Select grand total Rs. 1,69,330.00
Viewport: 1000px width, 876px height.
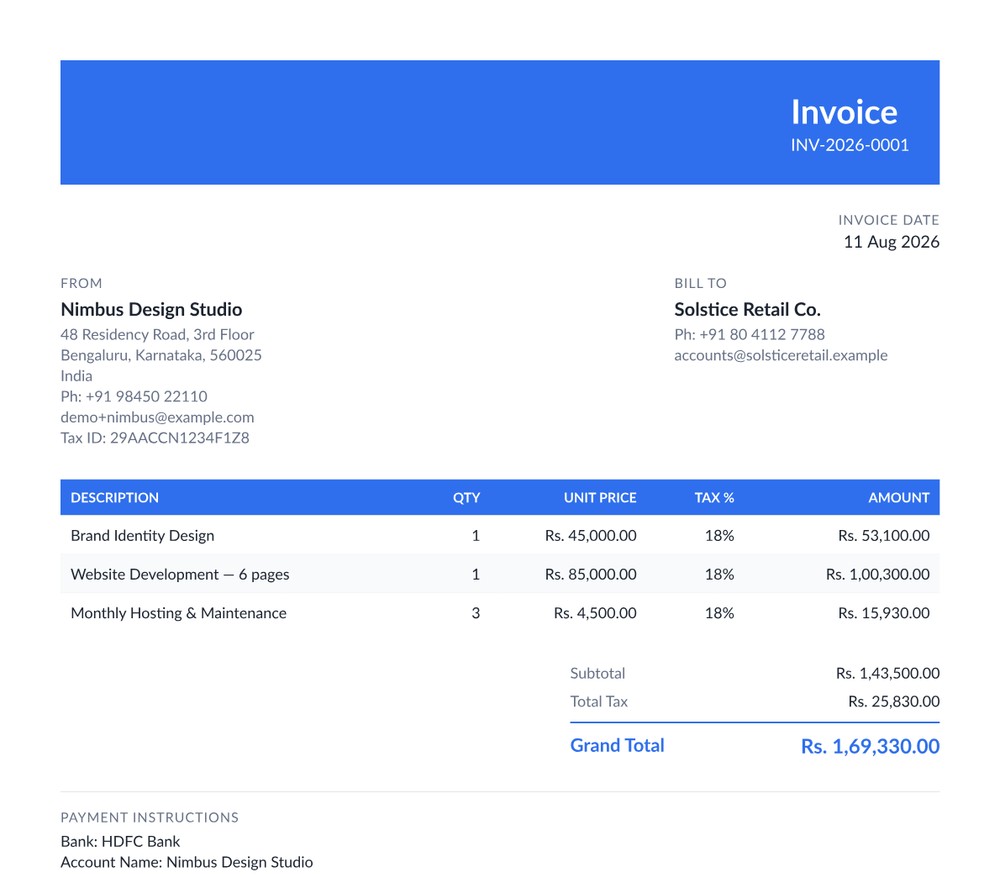coord(870,746)
